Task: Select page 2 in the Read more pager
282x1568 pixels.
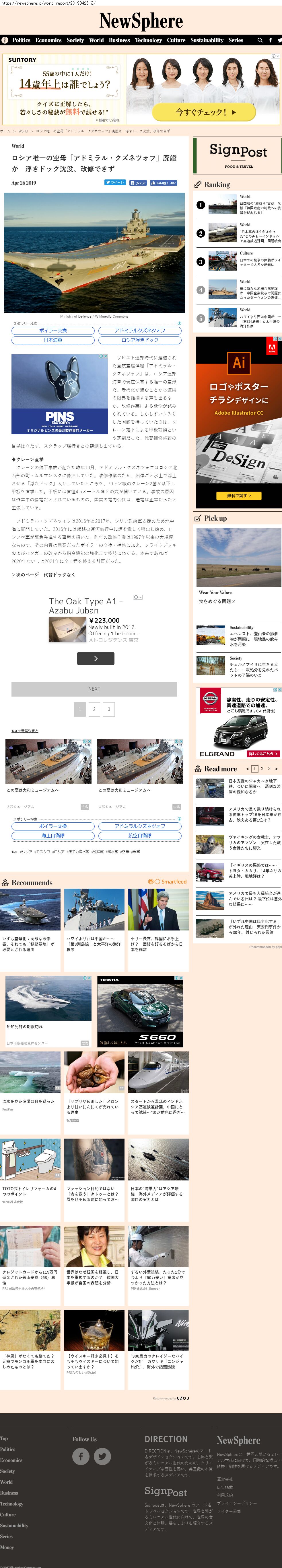Action: click(x=262, y=769)
